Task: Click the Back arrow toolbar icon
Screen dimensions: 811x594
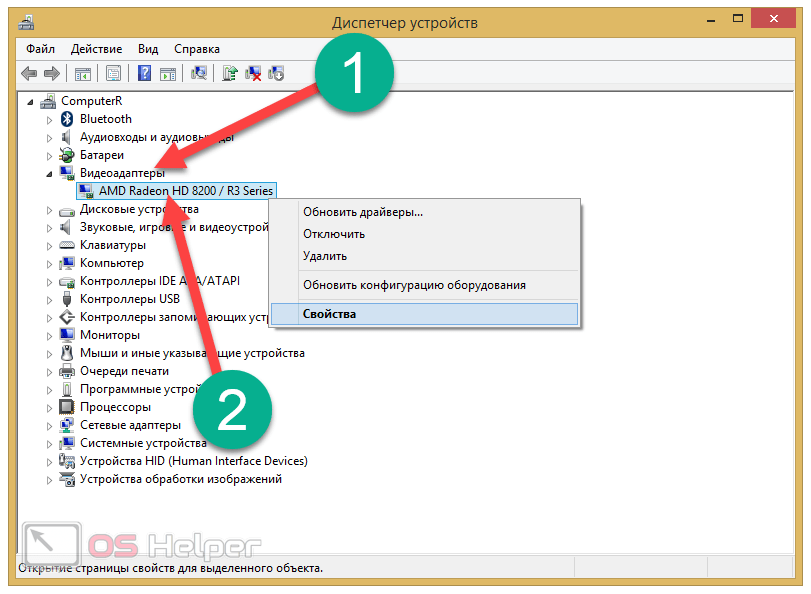Action: click(x=28, y=73)
